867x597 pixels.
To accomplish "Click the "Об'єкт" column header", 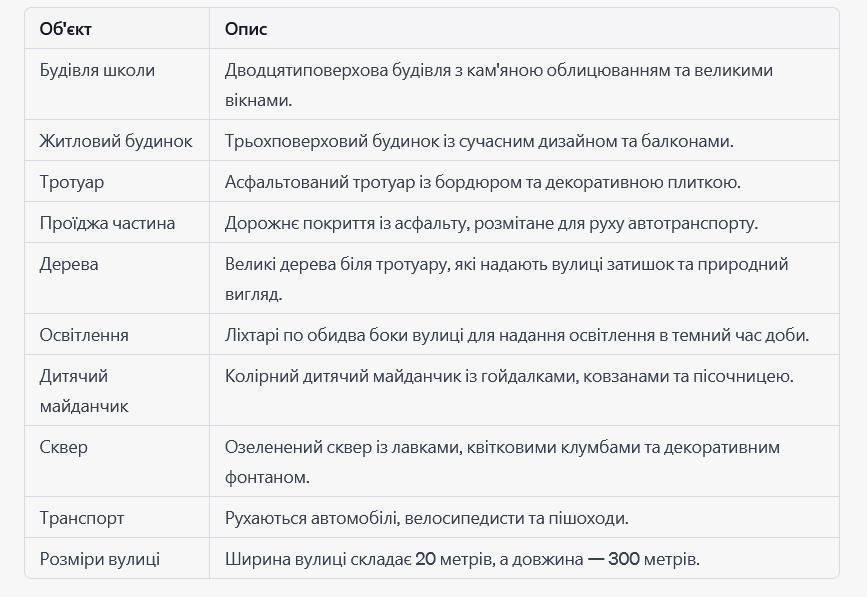I will [65, 29].
